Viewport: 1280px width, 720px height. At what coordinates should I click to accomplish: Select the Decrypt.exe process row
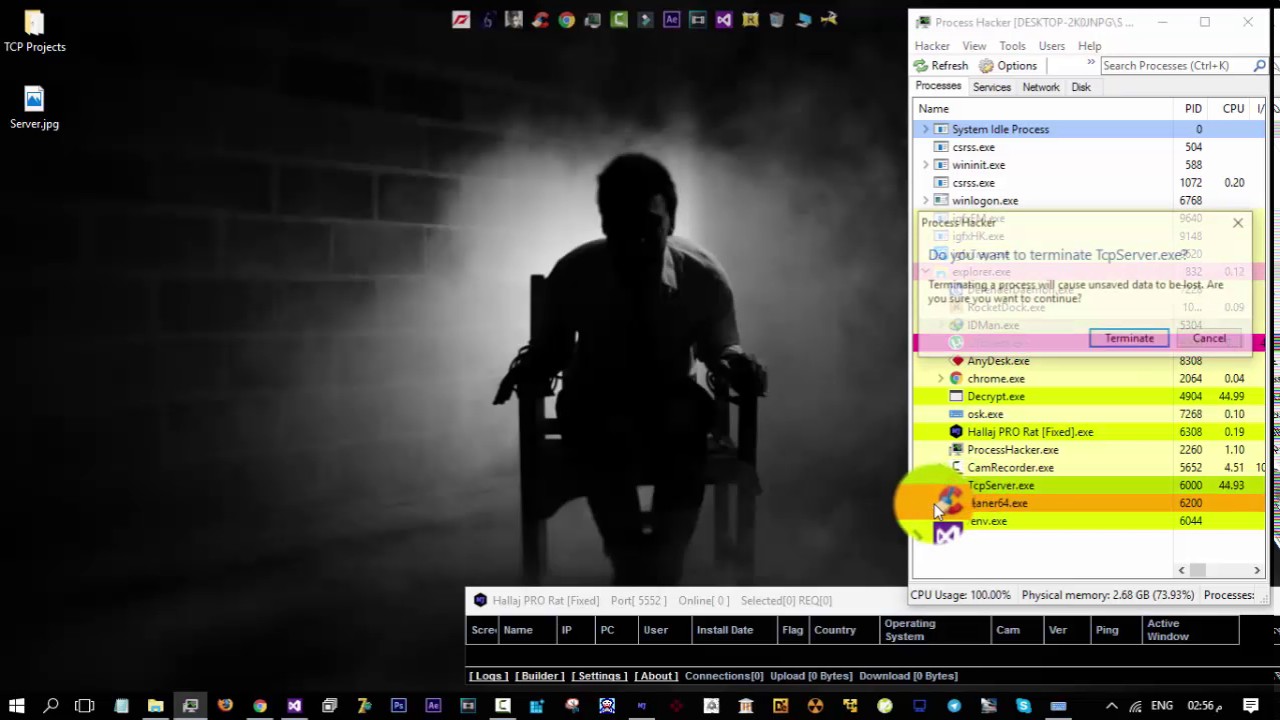click(1089, 397)
